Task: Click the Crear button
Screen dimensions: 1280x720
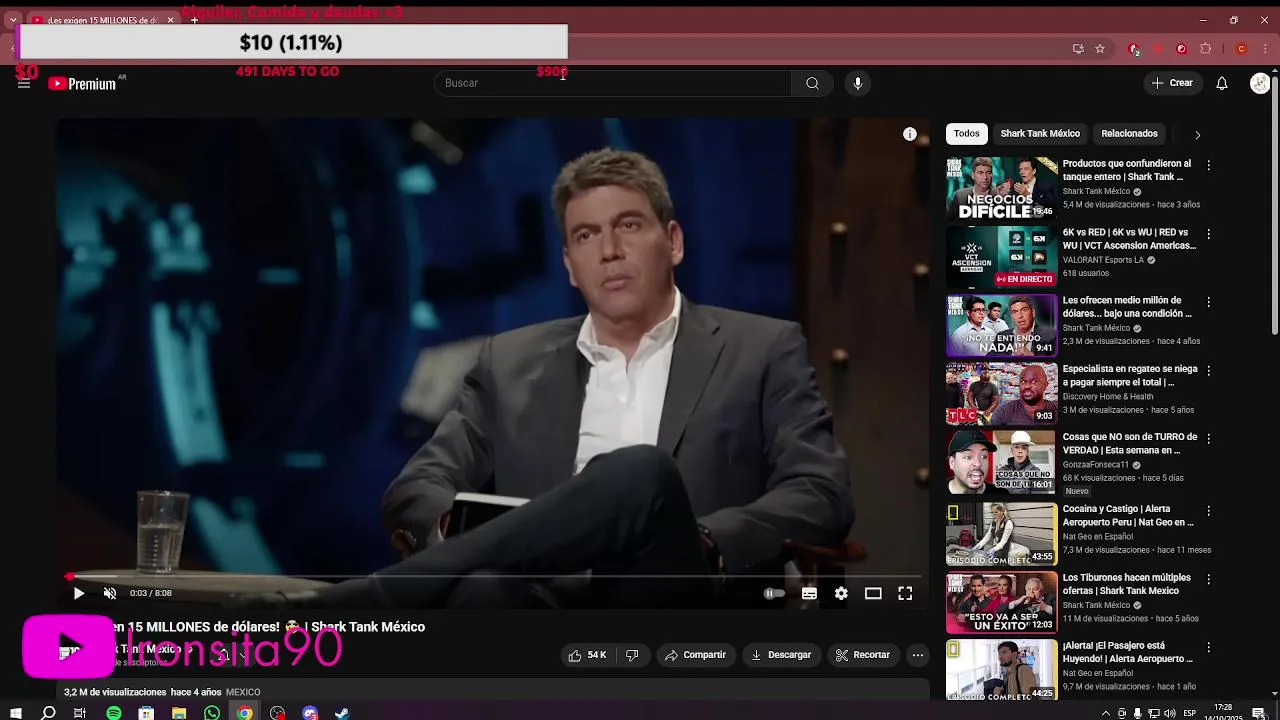Action: (x=1172, y=83)
